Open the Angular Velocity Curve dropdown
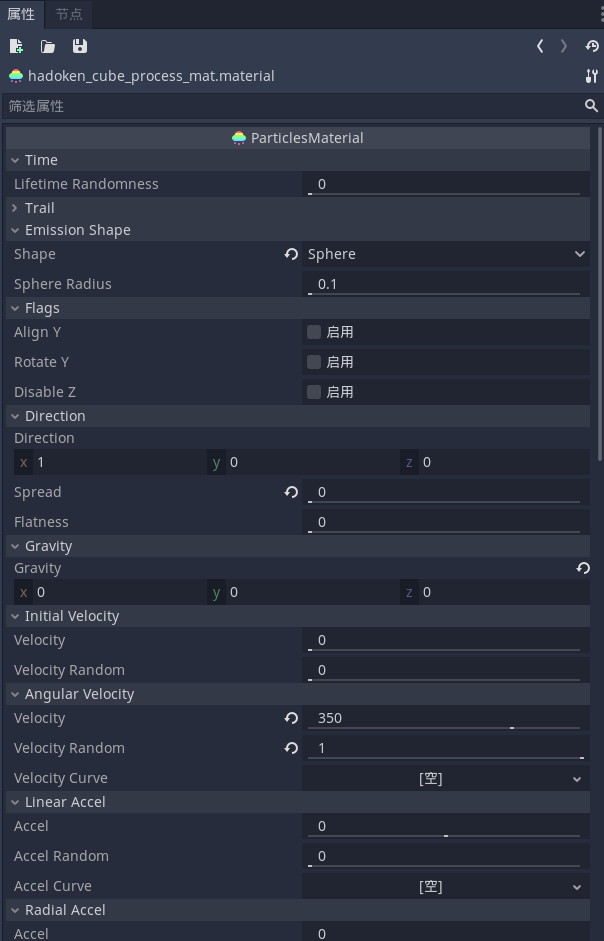 click(445, 778)
